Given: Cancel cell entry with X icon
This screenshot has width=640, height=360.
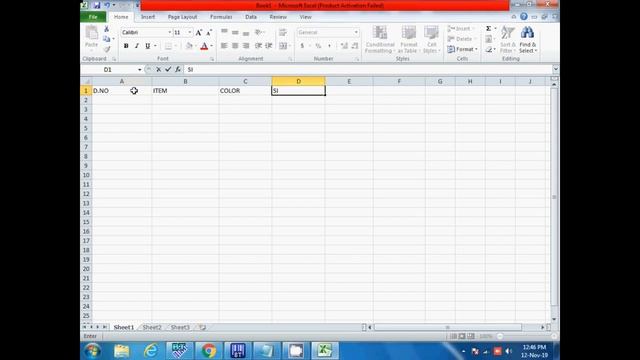Looking at the screenshot, I should point(158,69).
